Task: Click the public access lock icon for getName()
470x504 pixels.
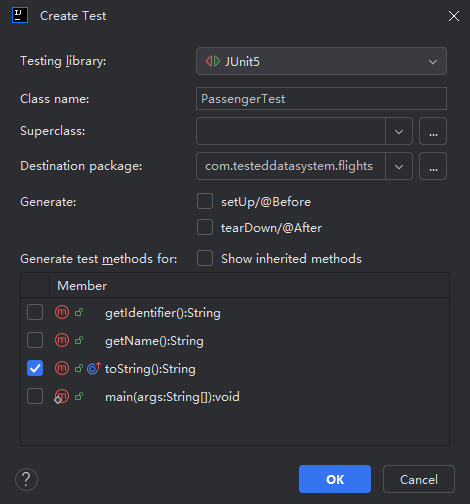Action: (79, 340)
